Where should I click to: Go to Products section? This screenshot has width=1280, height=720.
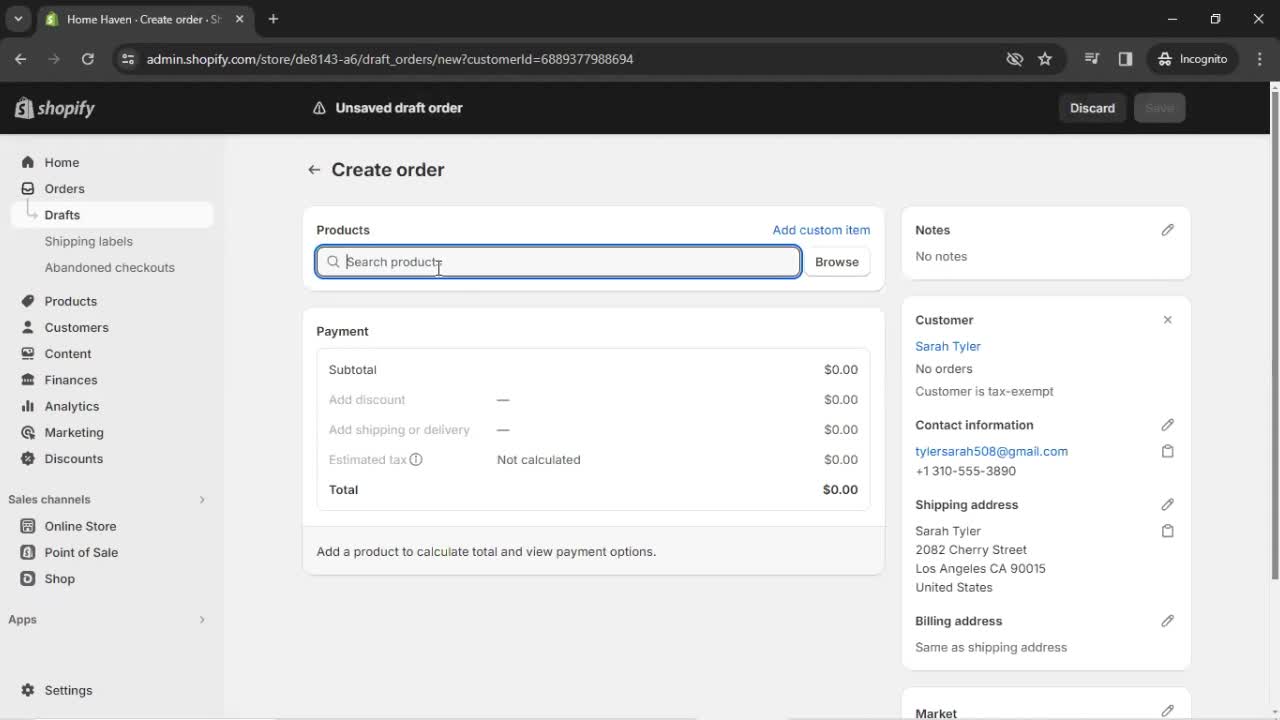click(70, 301)
